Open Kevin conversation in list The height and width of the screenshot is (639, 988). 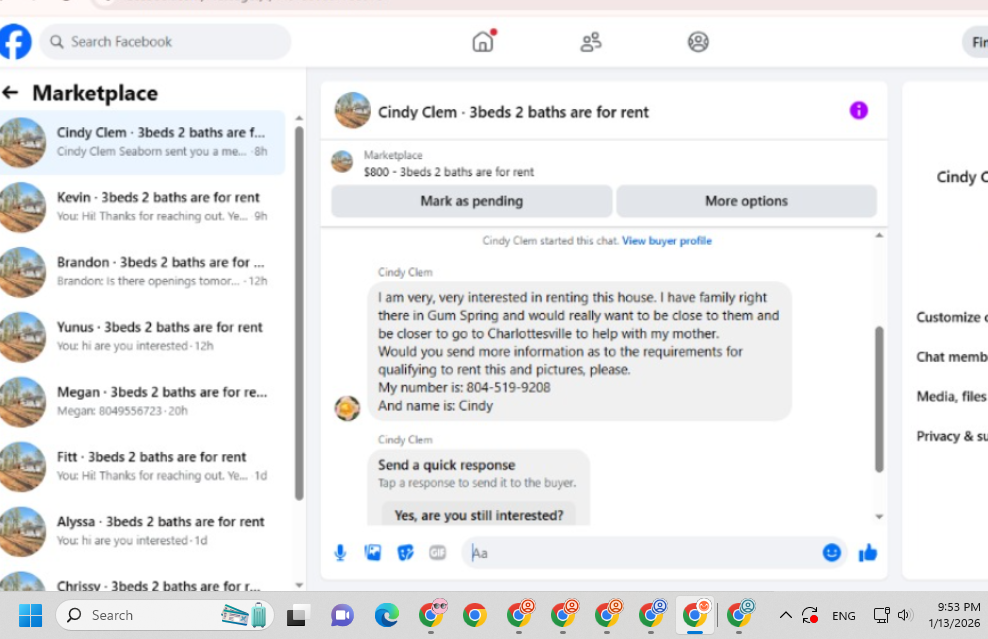pyautogui.click(x=142, y=207)
